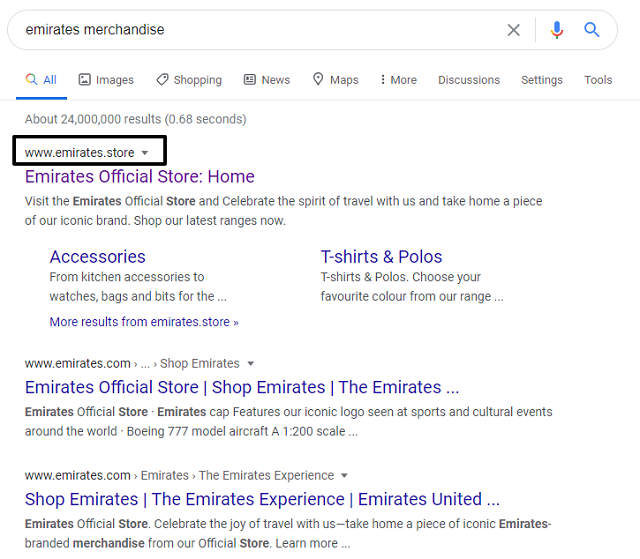Image resolution: width=640 pixels, height=559 pixels.
Task: Open the News results tab
Action: 266,80
